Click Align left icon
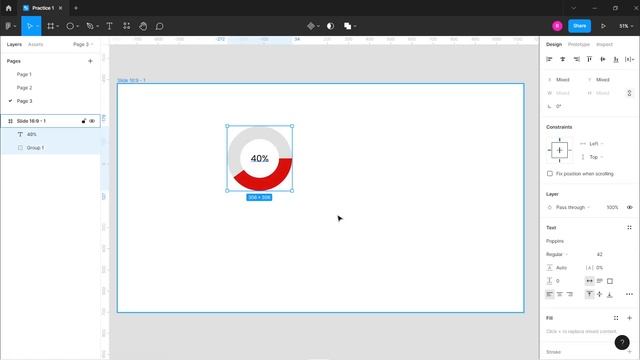640x360 pixels. click(549, 60)
